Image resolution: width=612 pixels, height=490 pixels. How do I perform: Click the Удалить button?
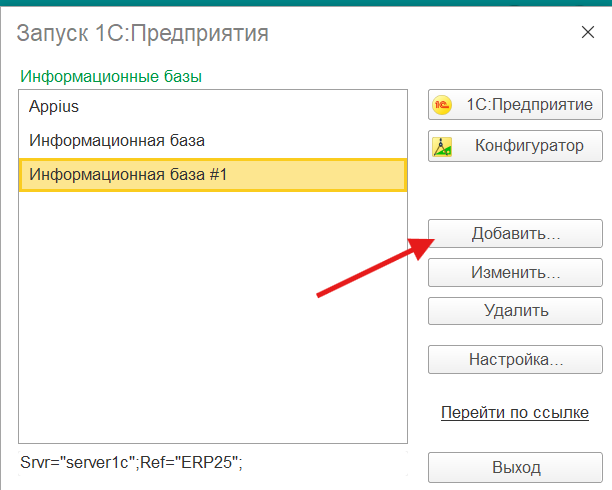point(515,311)
